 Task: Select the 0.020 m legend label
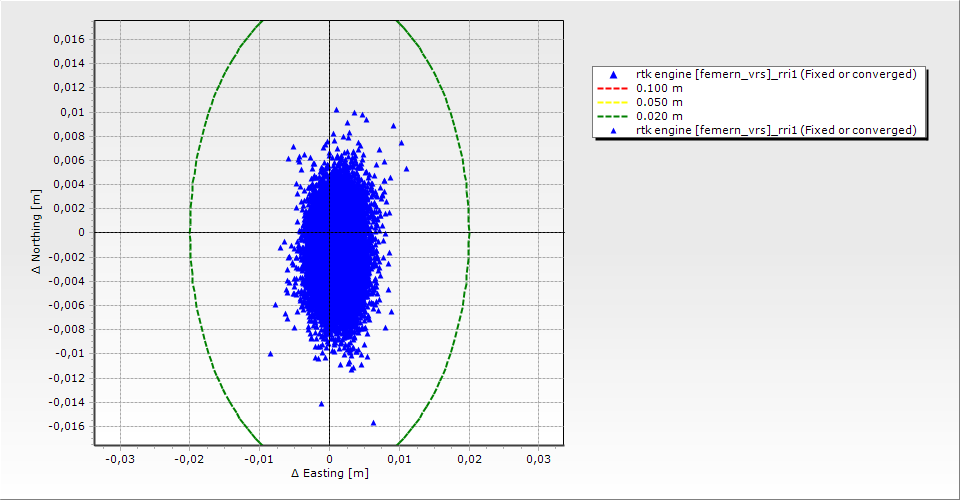coord(660,117)
